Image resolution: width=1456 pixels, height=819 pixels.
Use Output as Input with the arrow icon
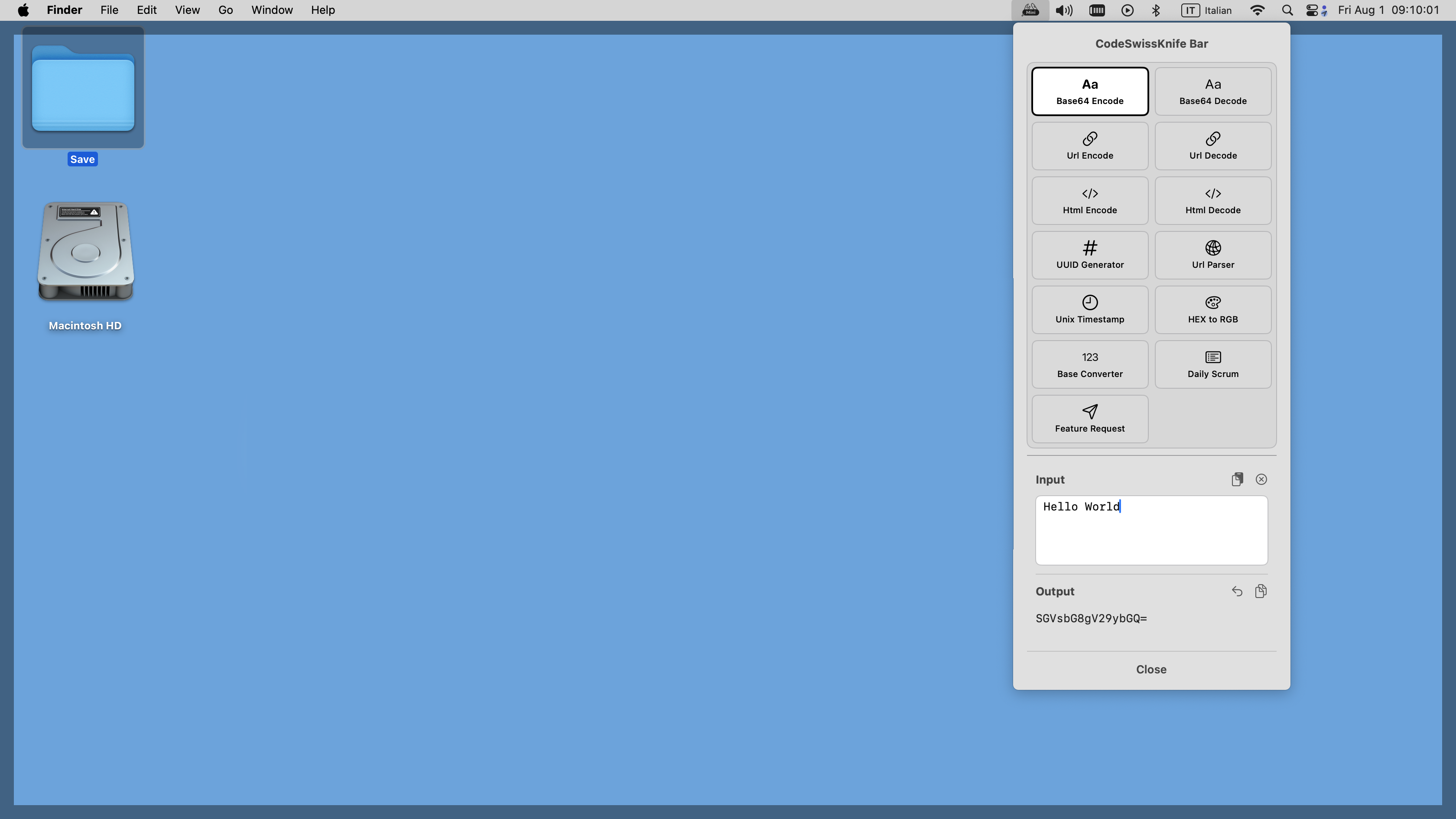pos(1237,591)
